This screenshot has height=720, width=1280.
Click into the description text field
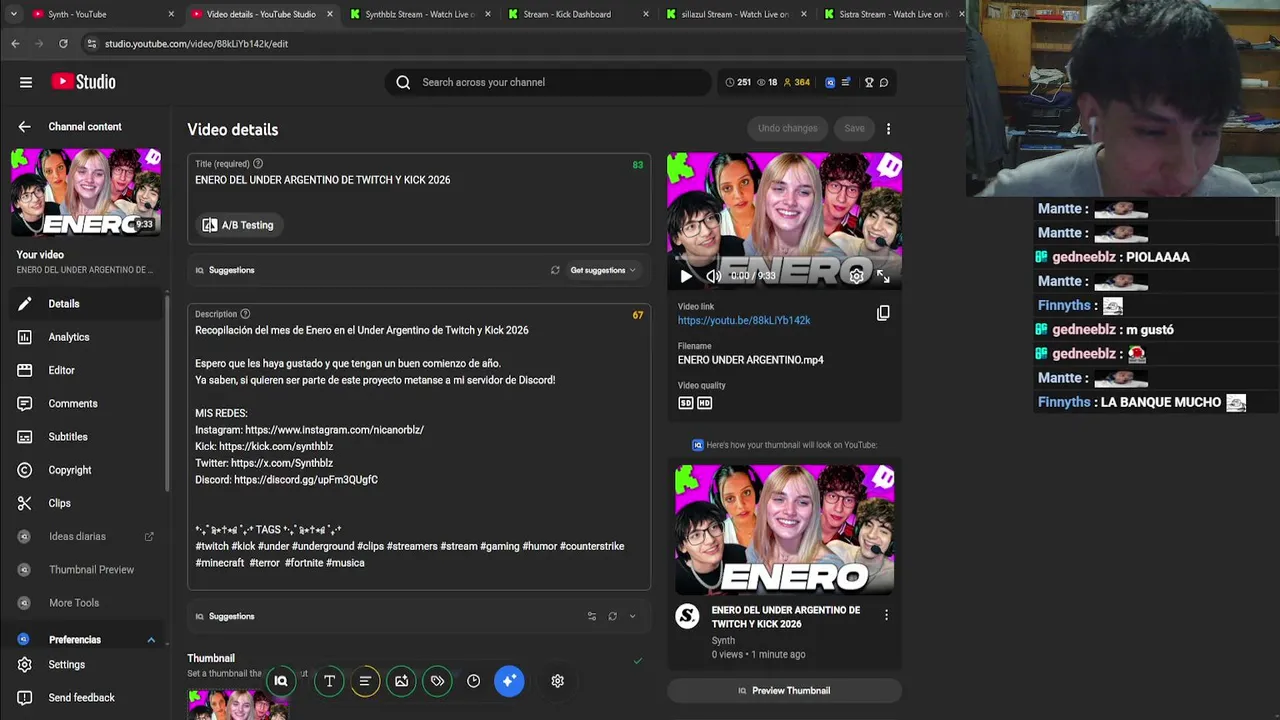[x=419, y=446]
